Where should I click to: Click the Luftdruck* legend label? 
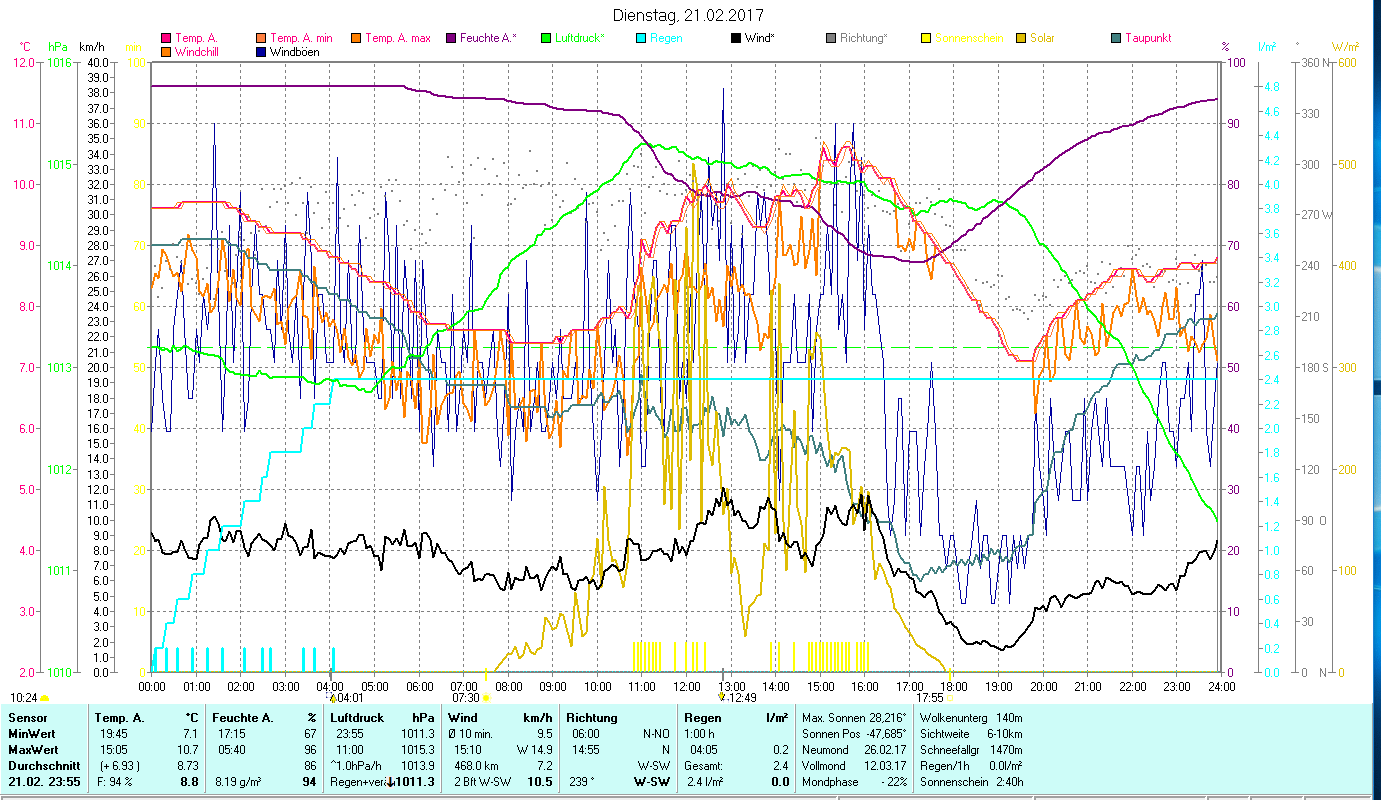pos(581,38)
